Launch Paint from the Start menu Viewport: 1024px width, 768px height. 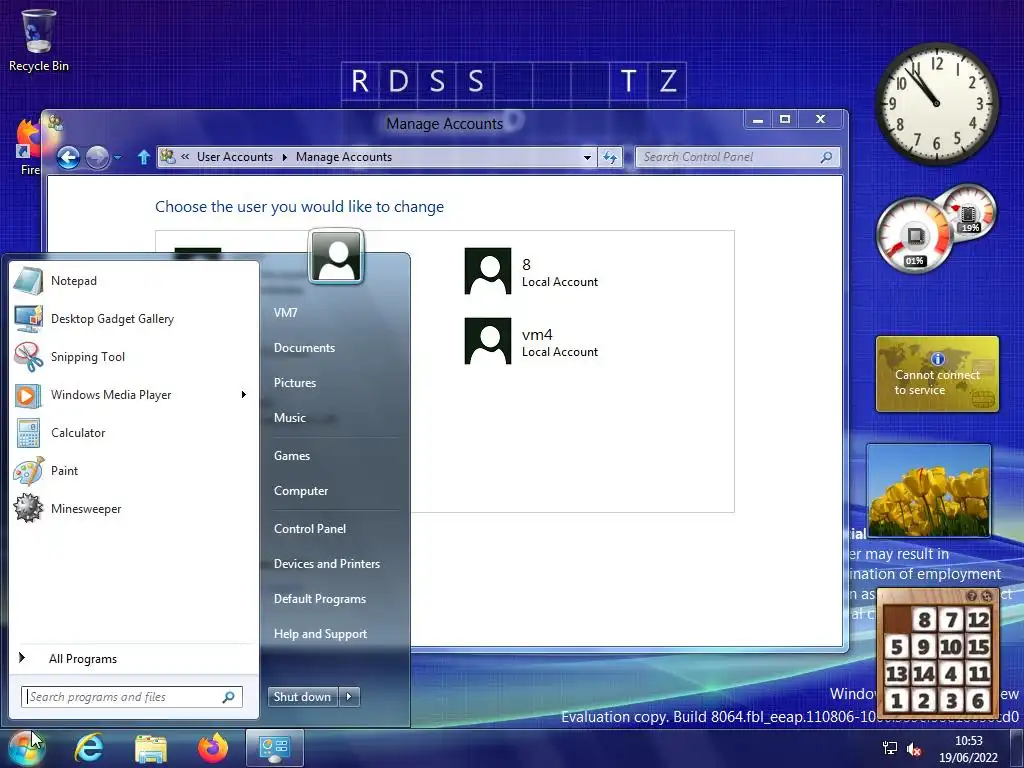134,470
